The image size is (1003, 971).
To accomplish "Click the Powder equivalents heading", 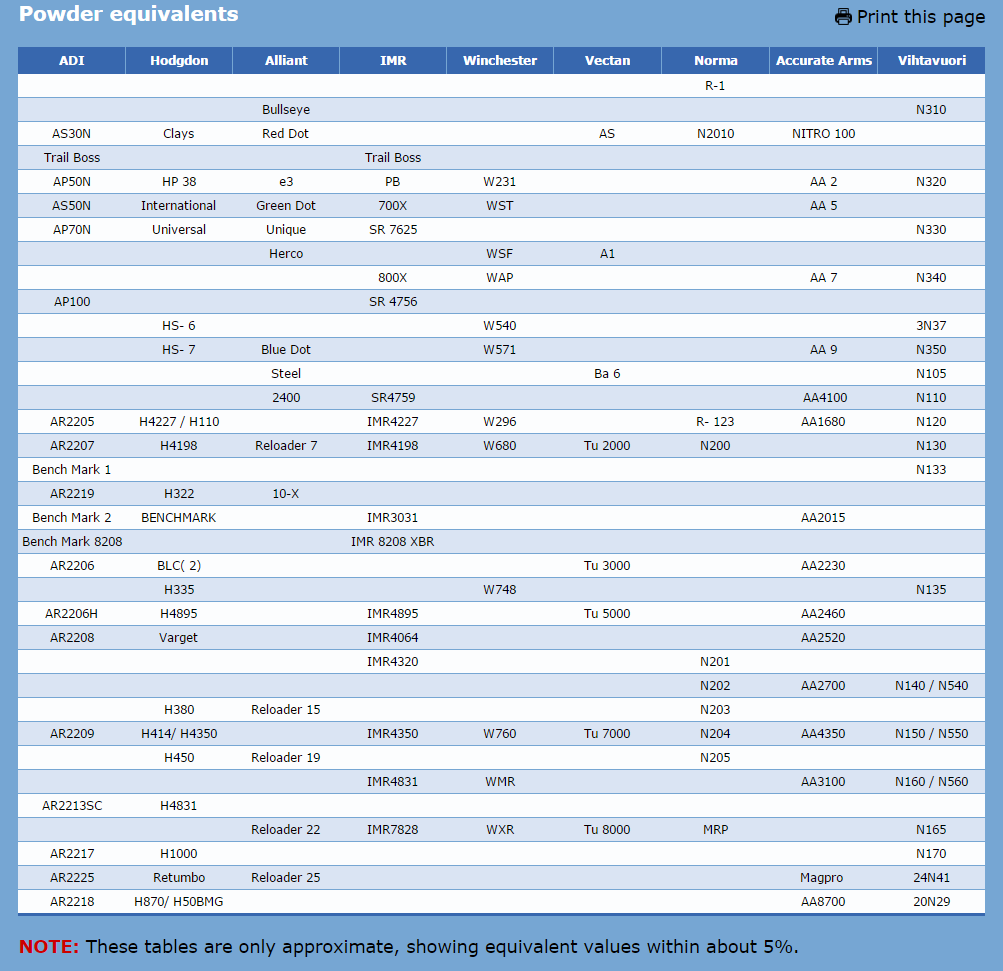I will click(x=129, y=14).
